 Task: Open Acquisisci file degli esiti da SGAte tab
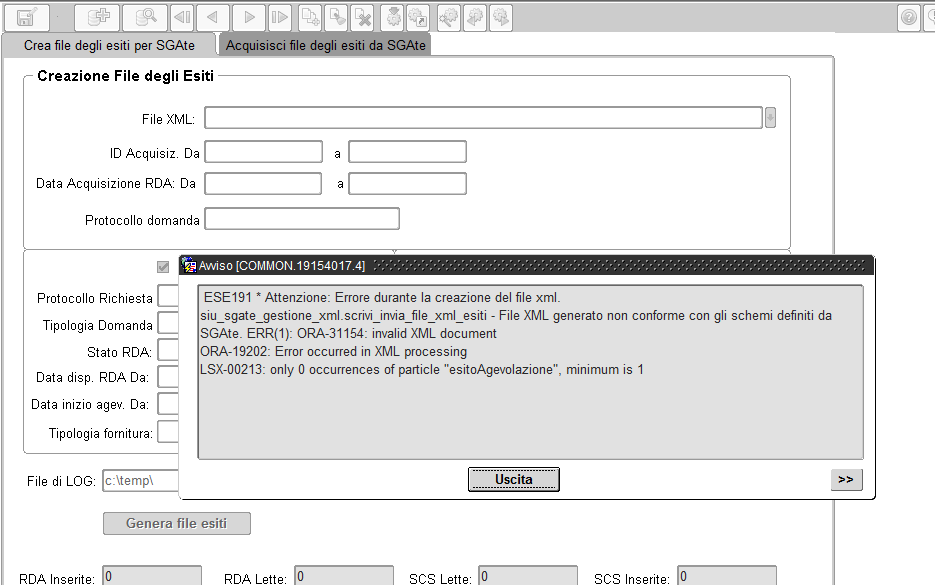(x=326, y=45)
